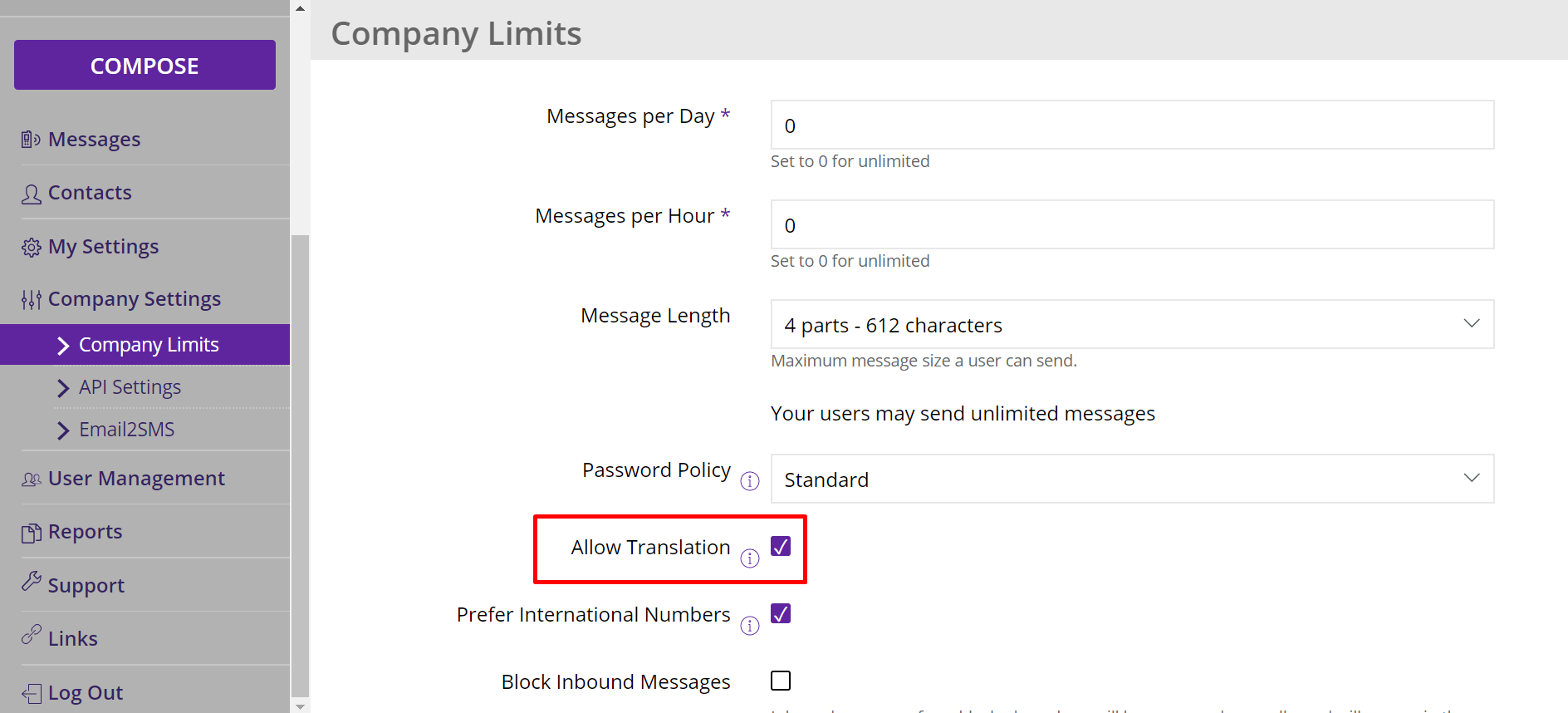
Task: Click the Reports document icon
Action: tap(31, 533)
